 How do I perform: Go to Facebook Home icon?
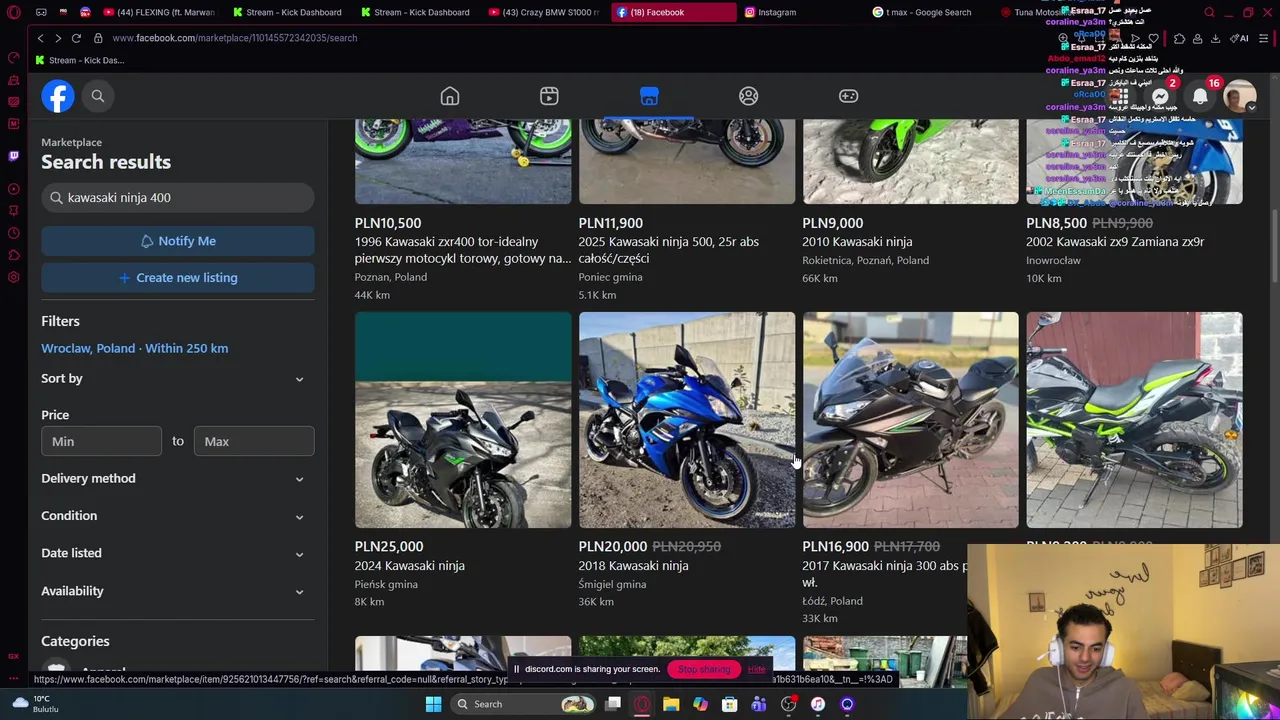coord(450,96)
